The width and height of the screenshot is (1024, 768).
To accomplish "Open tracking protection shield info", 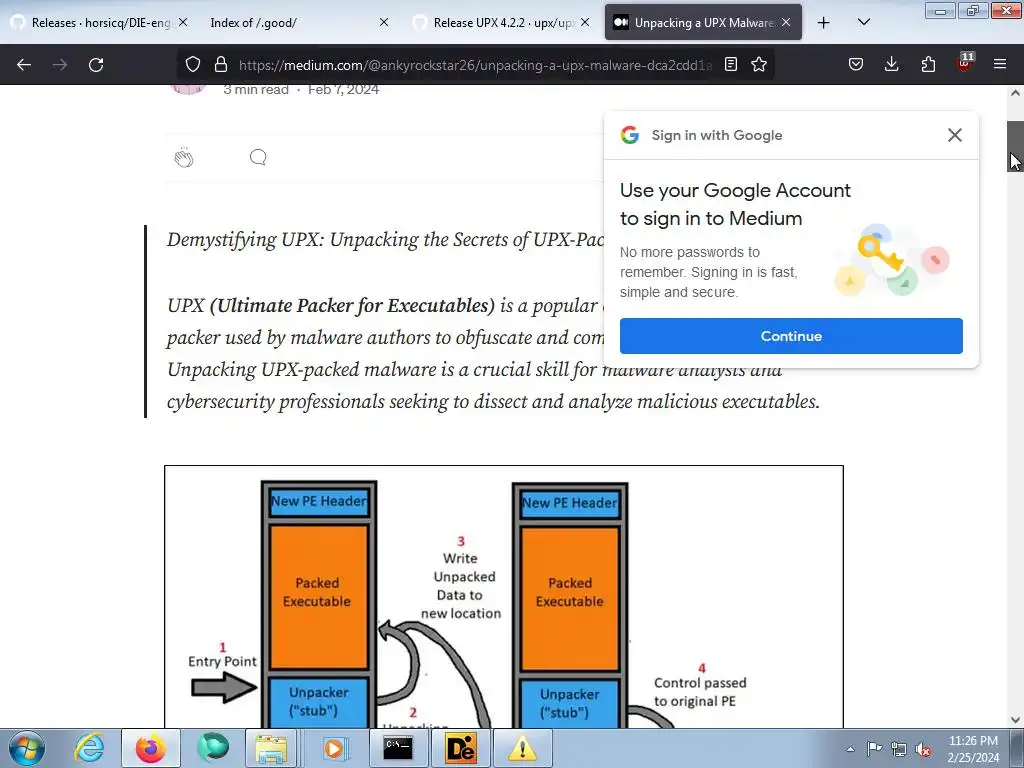I will 193,64.
